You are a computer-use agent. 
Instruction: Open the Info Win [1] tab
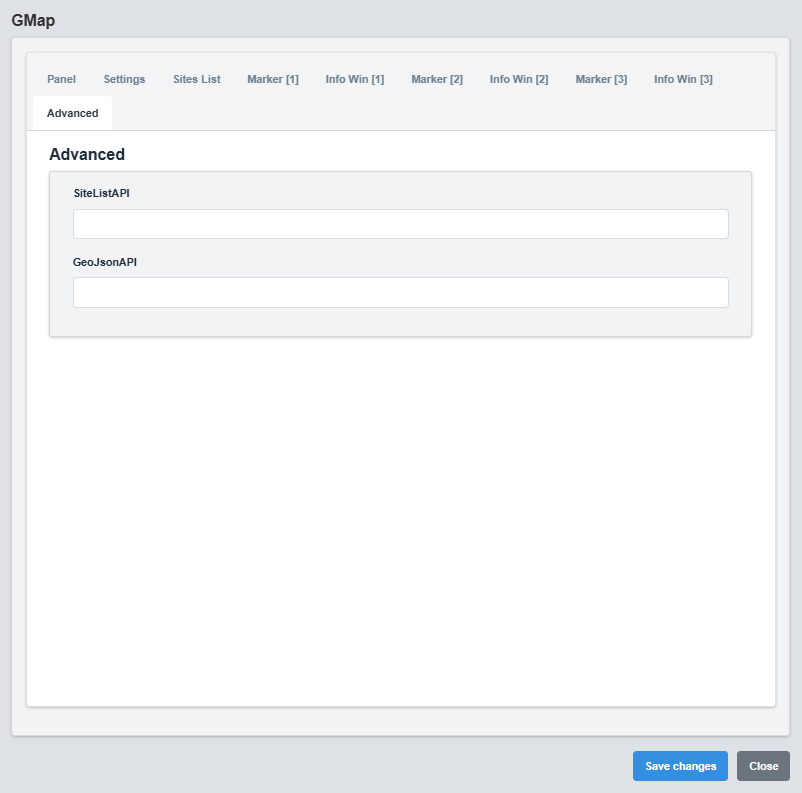pyautogui.click(x=354, y=79)
